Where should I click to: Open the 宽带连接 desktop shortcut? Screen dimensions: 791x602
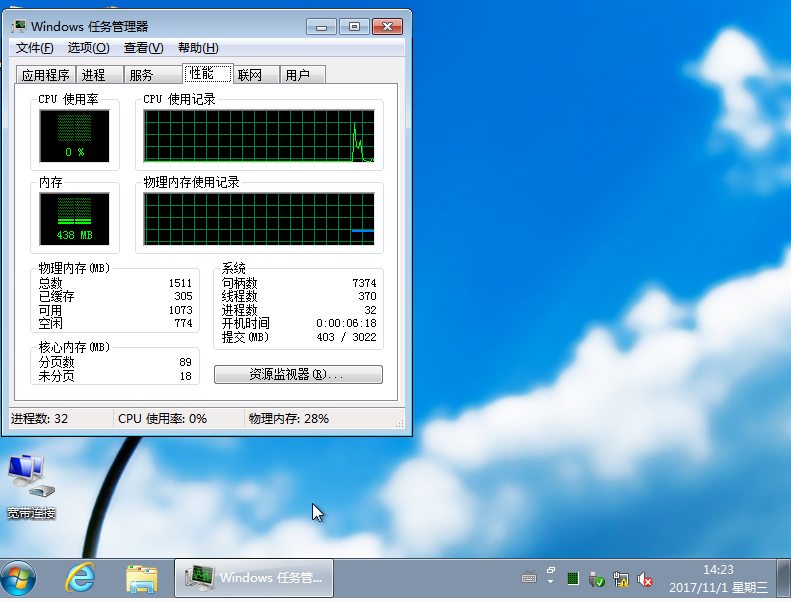tap(31, 487)
